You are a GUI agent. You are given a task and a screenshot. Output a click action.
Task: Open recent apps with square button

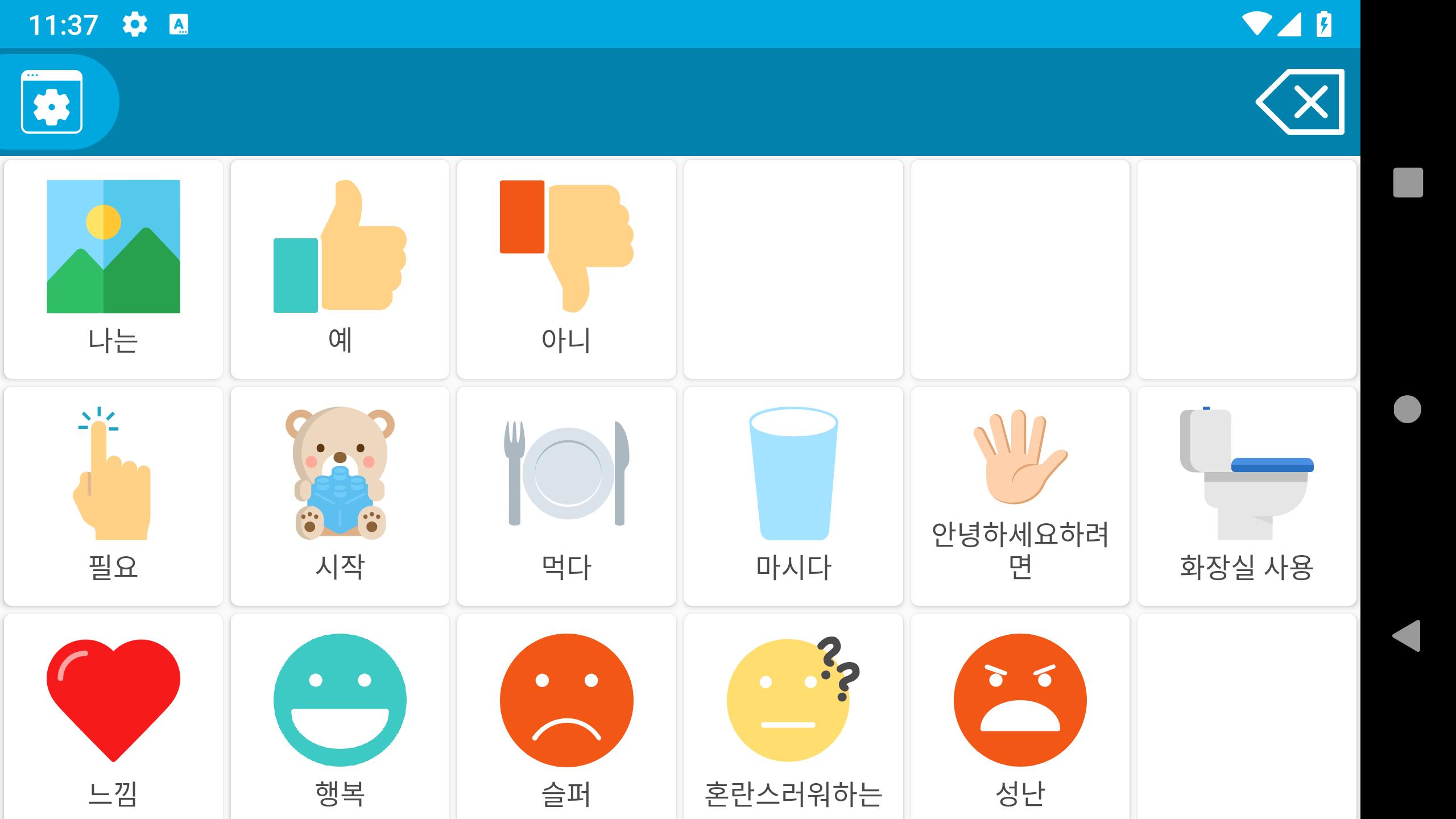tap(1408, 183)
